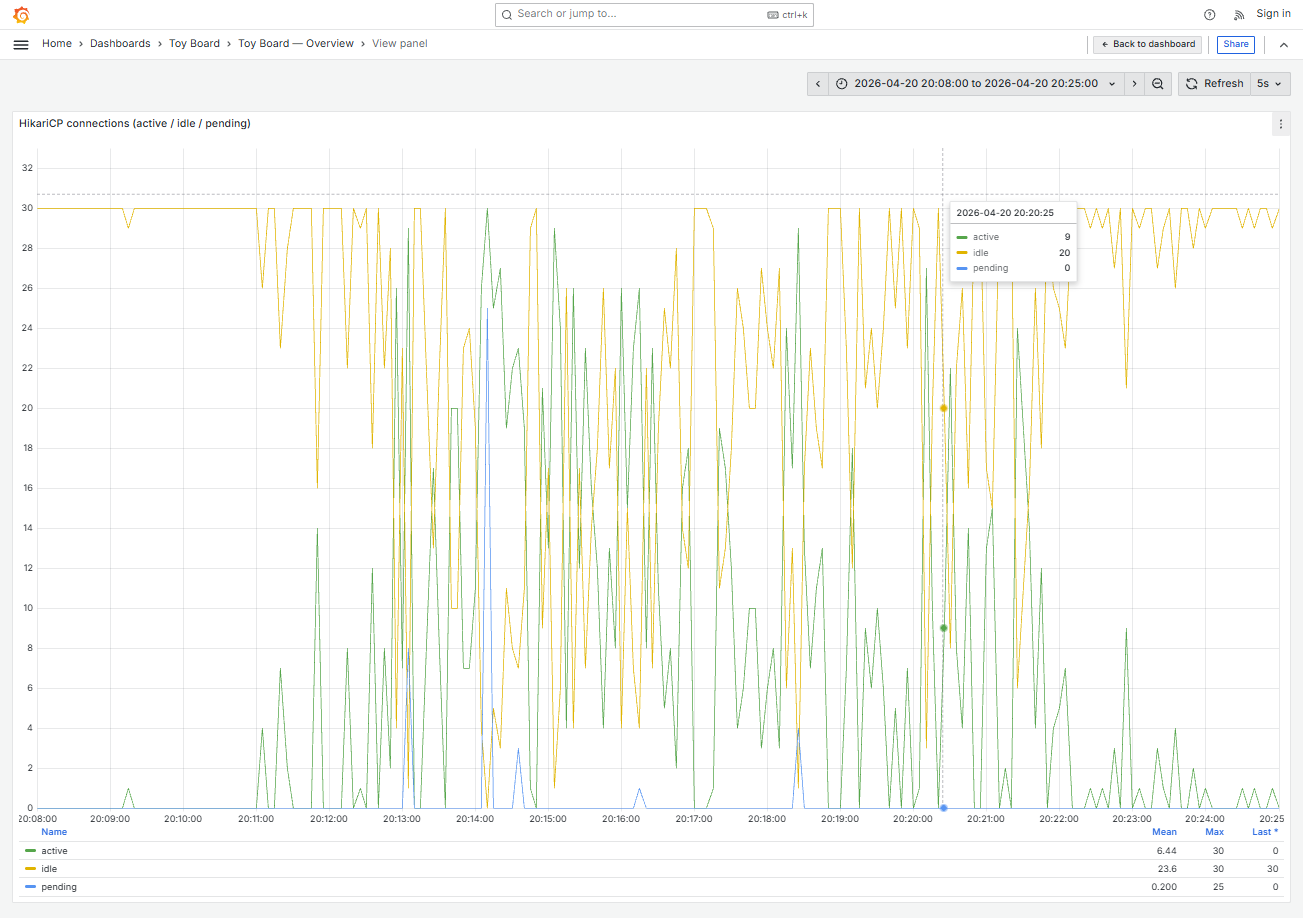1303x918 pixels.
Task: Click the ctrl+k shortcut hint
Action: pos(787,15)
